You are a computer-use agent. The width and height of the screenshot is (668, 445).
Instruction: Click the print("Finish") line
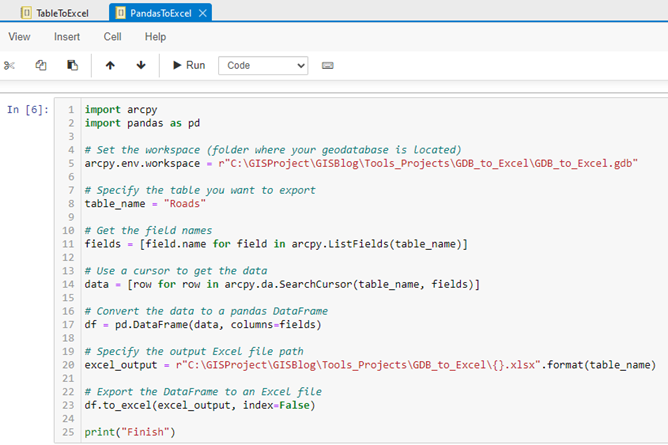pyautogui.click(x=130, y=432)
